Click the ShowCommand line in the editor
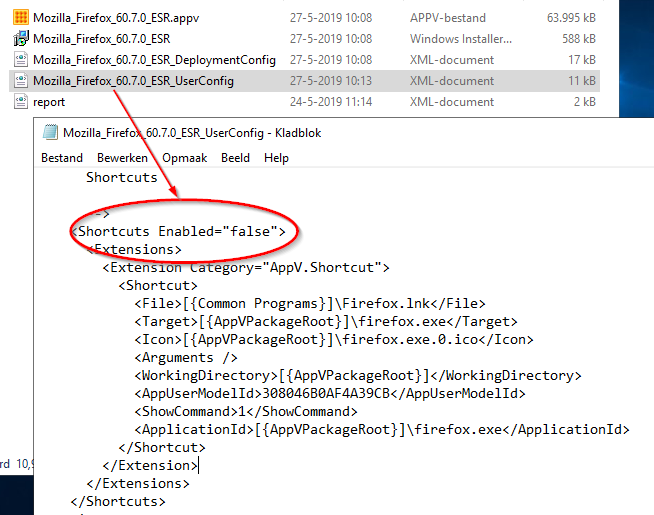This screenshot has width=654, height=515. tap(245, 411)
